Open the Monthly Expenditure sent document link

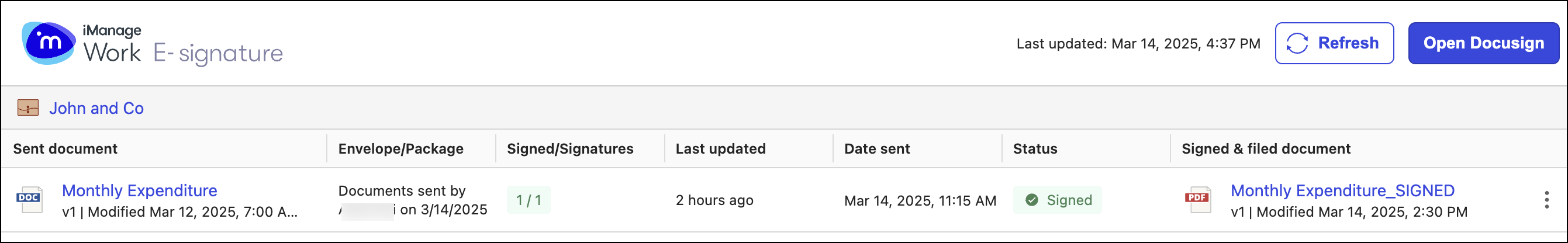pos(139,191)
